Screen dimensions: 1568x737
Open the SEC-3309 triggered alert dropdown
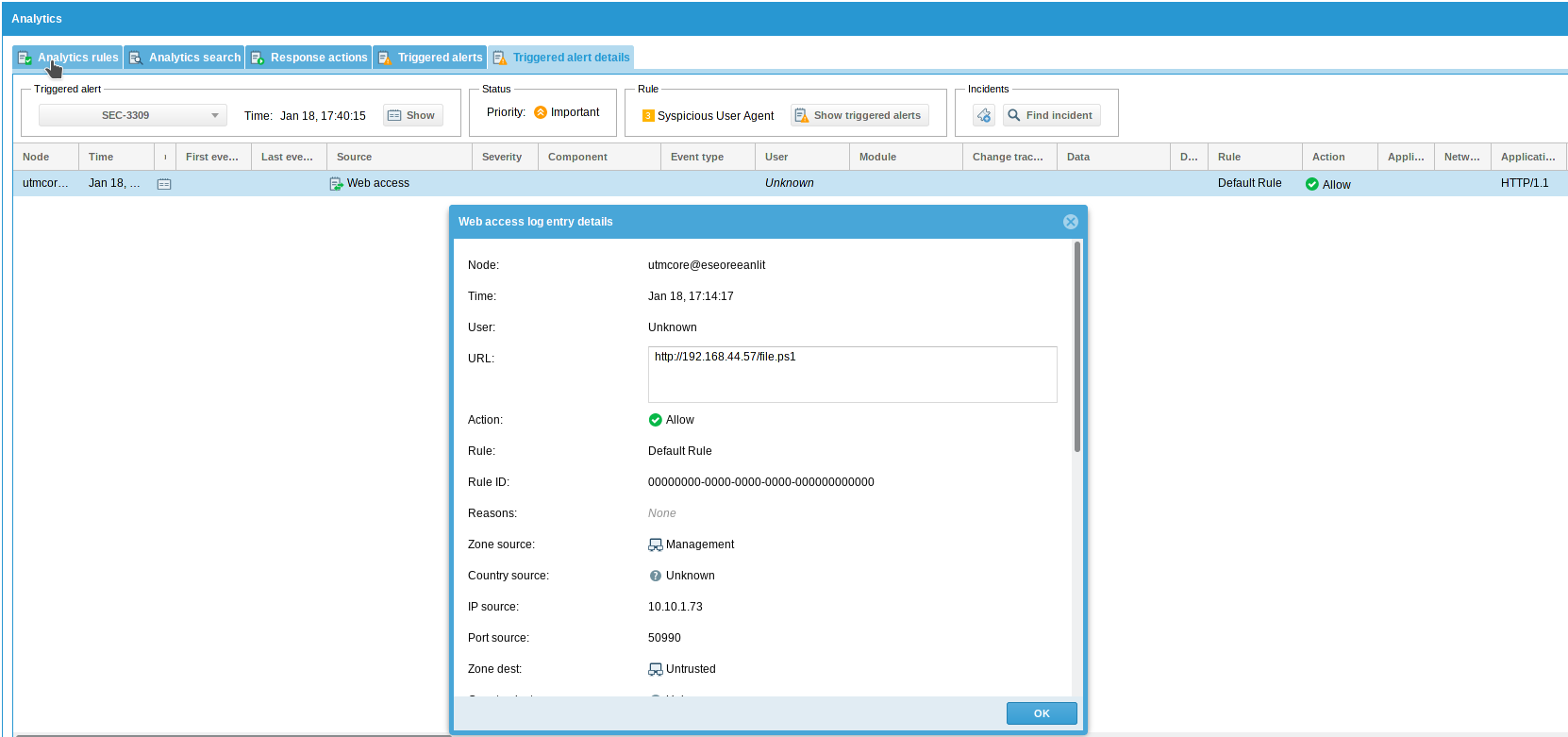[x=133, y=115]
